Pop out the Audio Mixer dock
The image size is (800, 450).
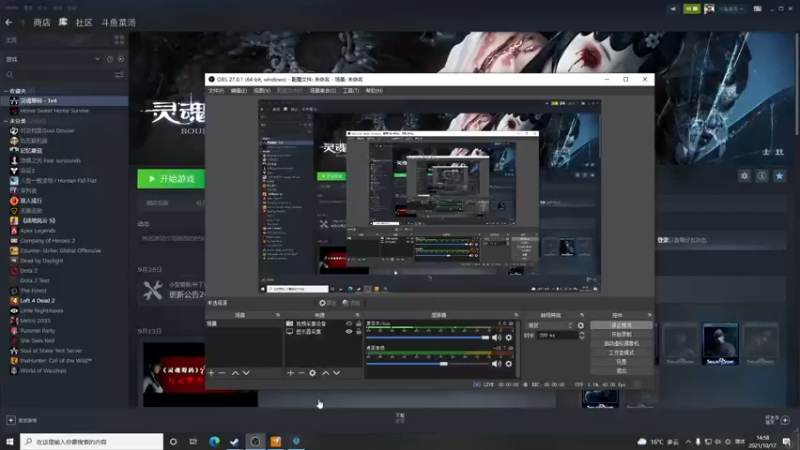tap(516, 315)
